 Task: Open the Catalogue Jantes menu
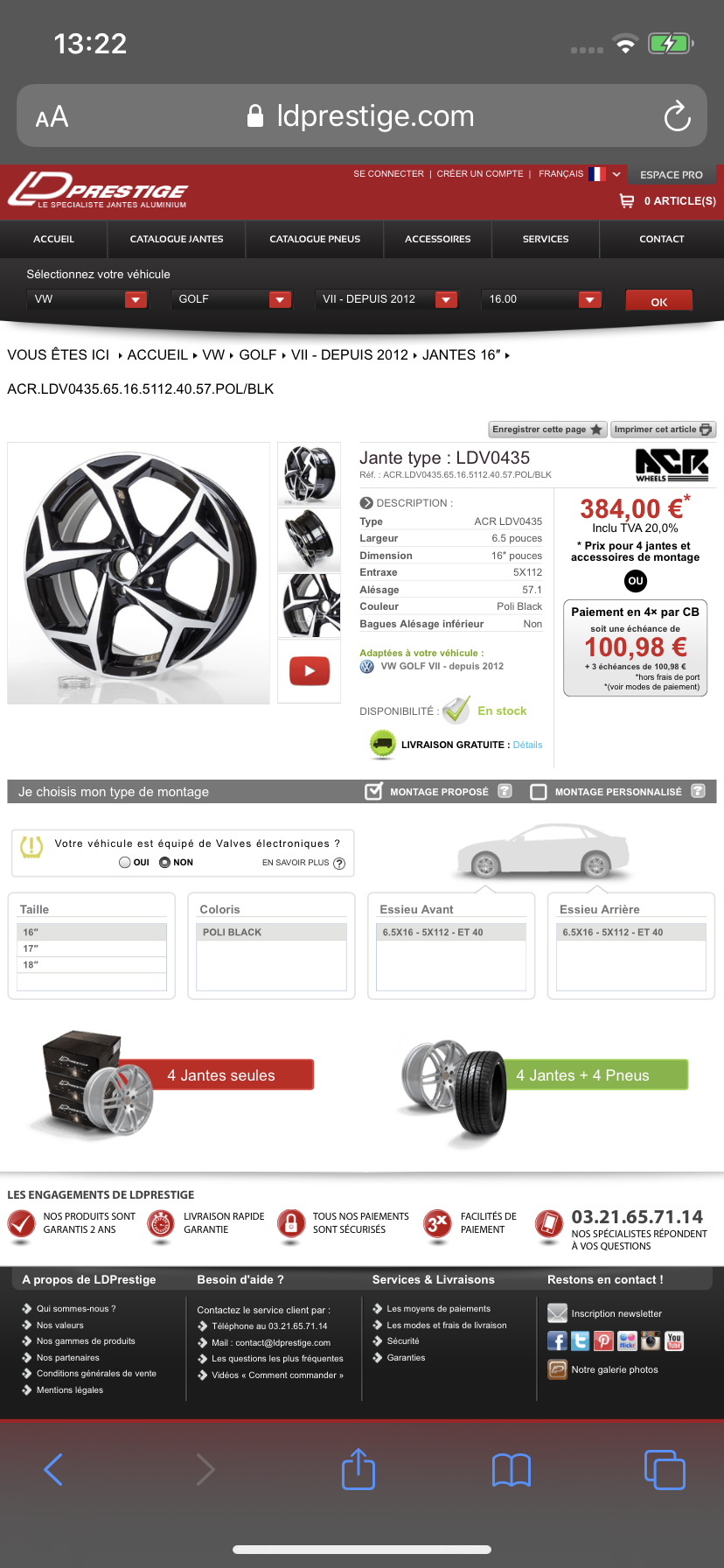coord(177,239)
